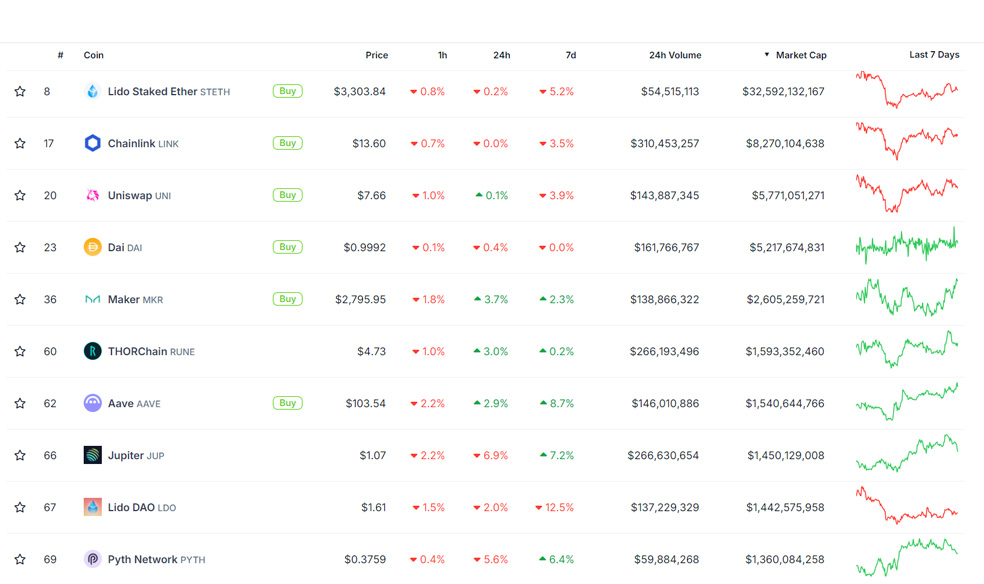Toggle the Aave favorite star
This screenshot has width=984, height=584.
pyautogui.click(x=20, y=403)
